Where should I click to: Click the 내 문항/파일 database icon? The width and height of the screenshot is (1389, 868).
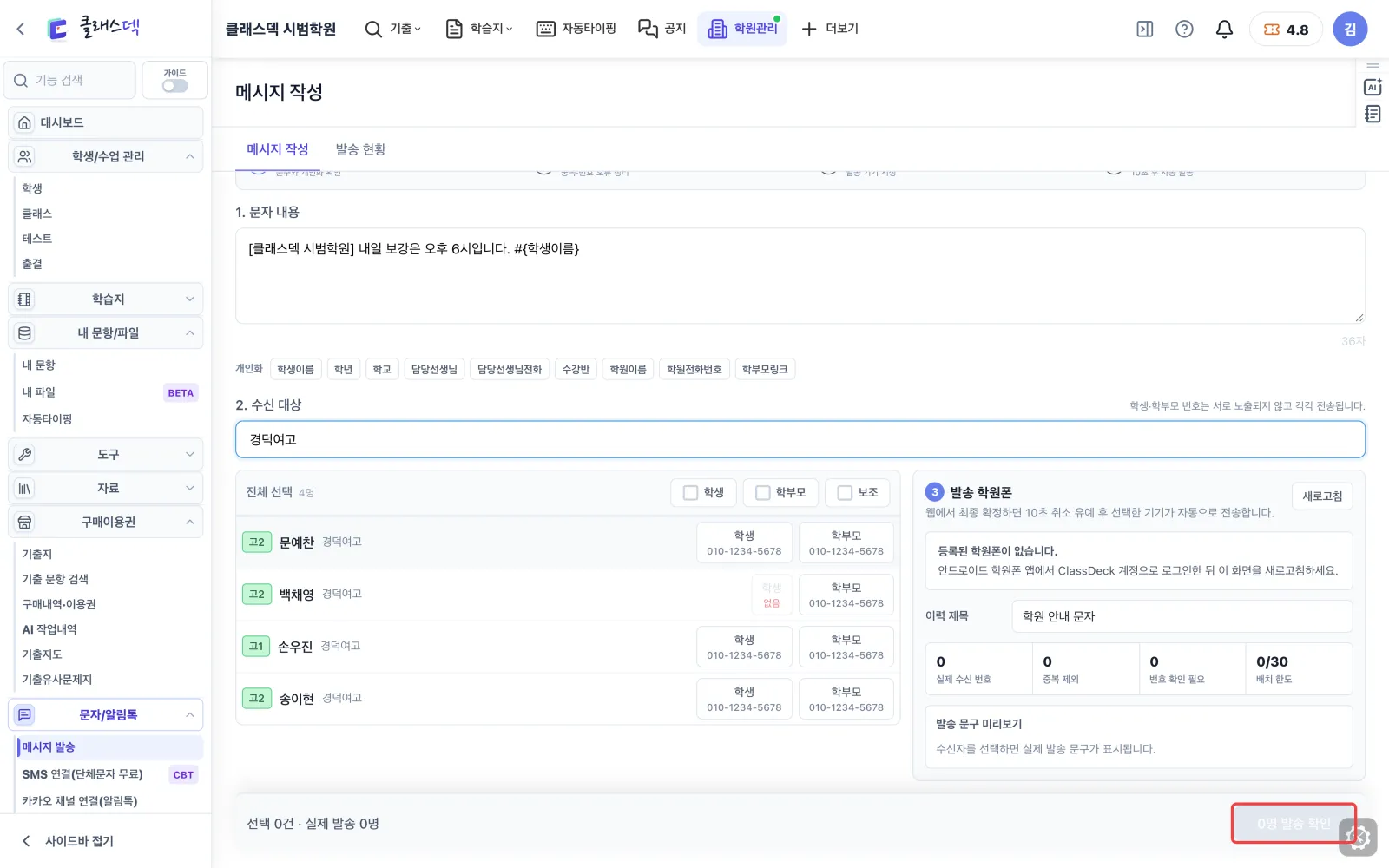(24, 332)
